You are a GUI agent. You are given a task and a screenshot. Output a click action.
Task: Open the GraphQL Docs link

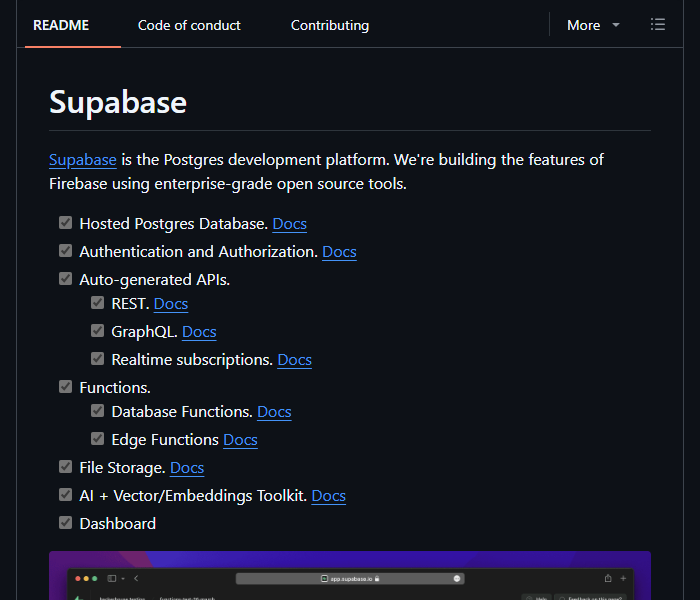[199, 332]
